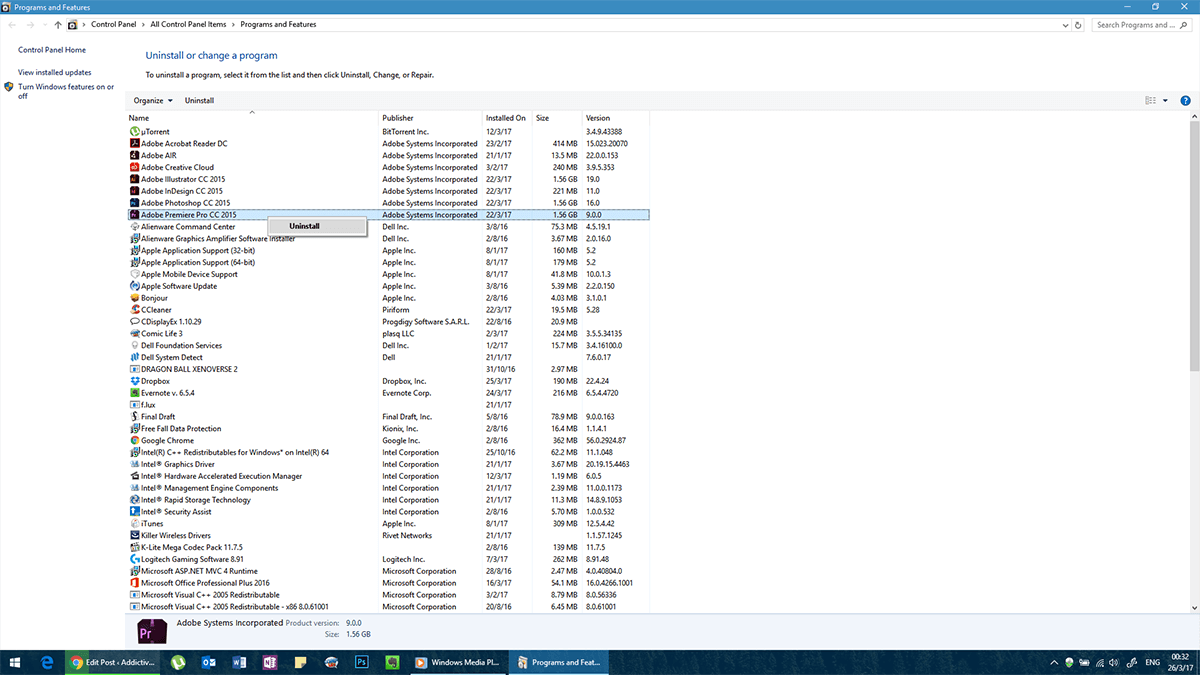Click the Control Panel breadcrumb

tap(113, 25)
